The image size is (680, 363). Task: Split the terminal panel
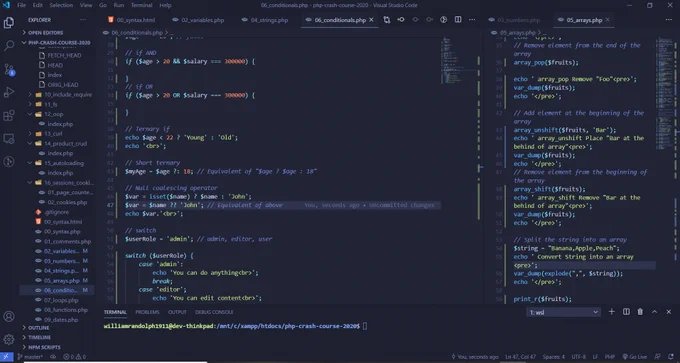pos(626,312)
